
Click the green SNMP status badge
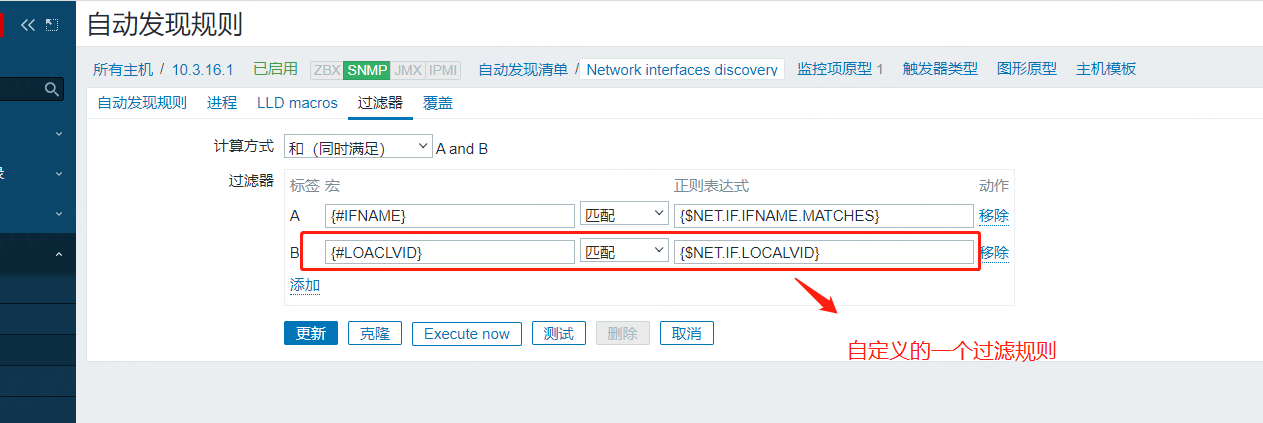coord(367,70)
